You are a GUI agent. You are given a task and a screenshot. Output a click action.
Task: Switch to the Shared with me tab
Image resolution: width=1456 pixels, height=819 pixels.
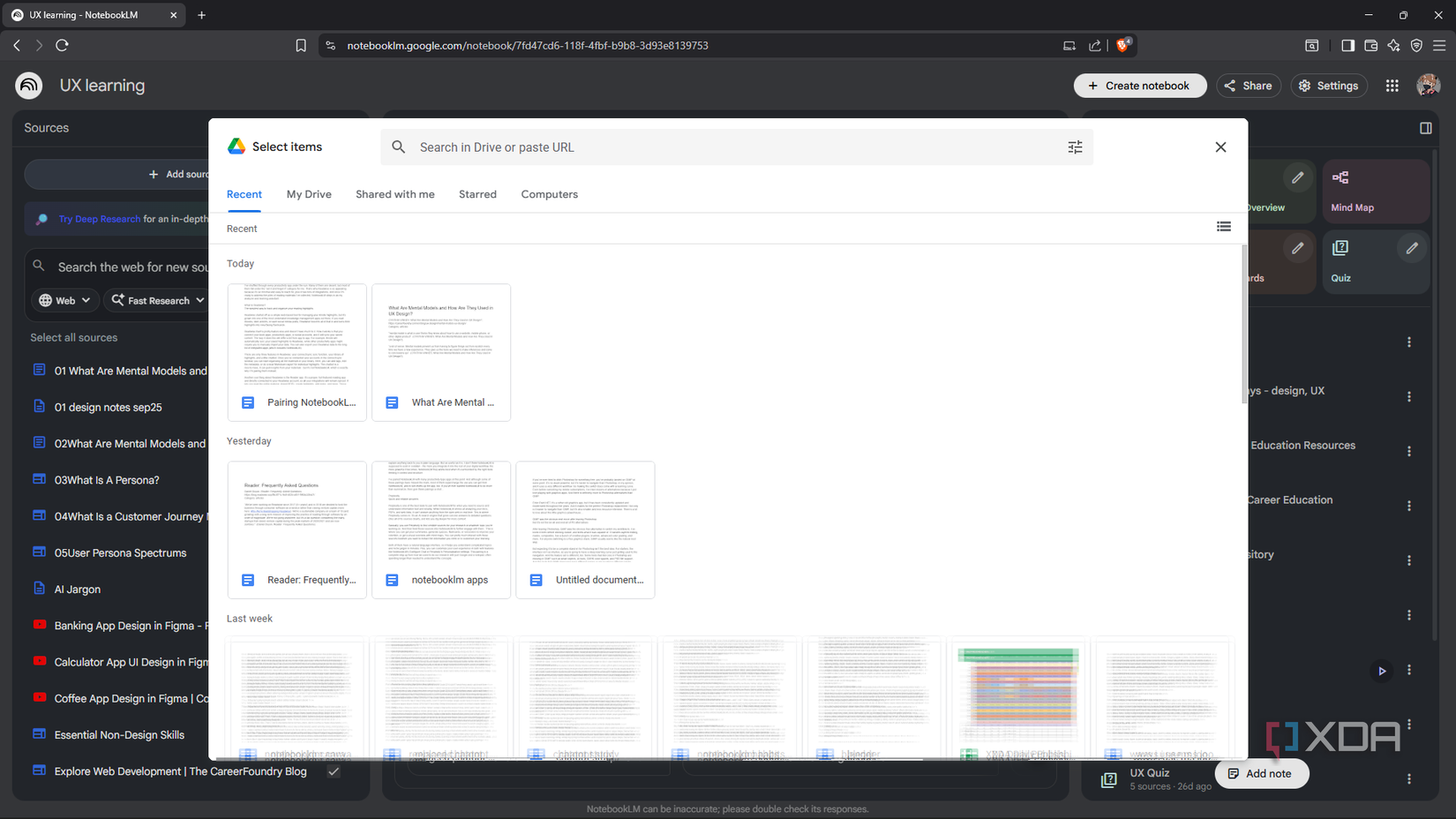point(394,194)
